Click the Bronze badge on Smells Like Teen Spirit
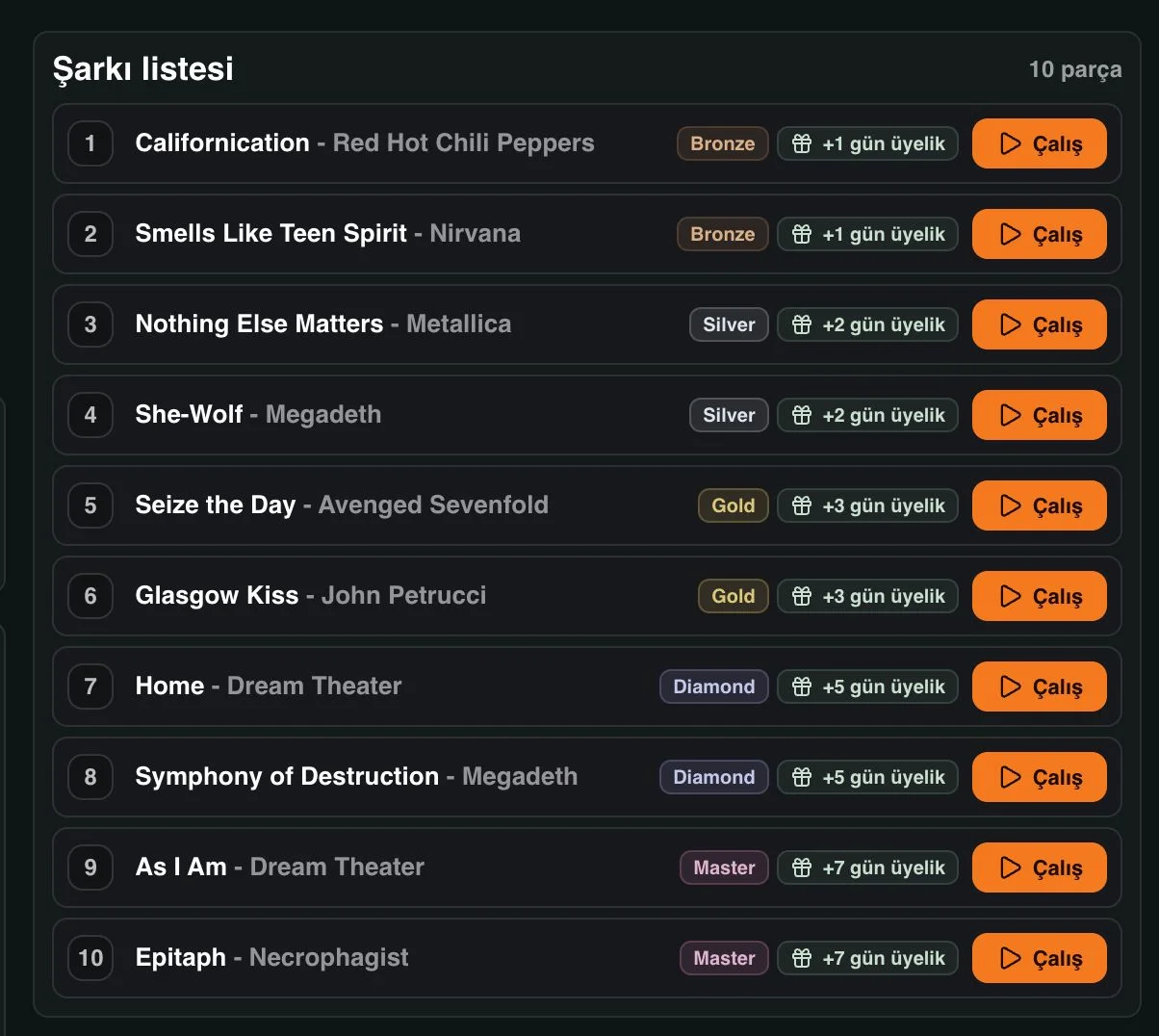The width and height of the screenshot is (1159, 1036). [723, 234]
